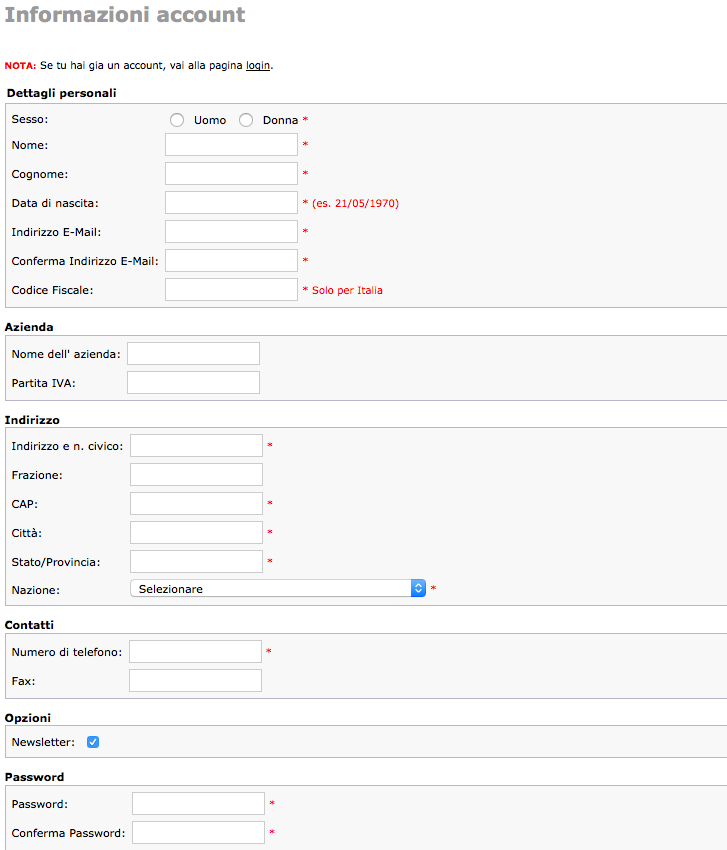Select the Uomo radio button
Screen dimensions: 727x850
(x=177, y=120)
